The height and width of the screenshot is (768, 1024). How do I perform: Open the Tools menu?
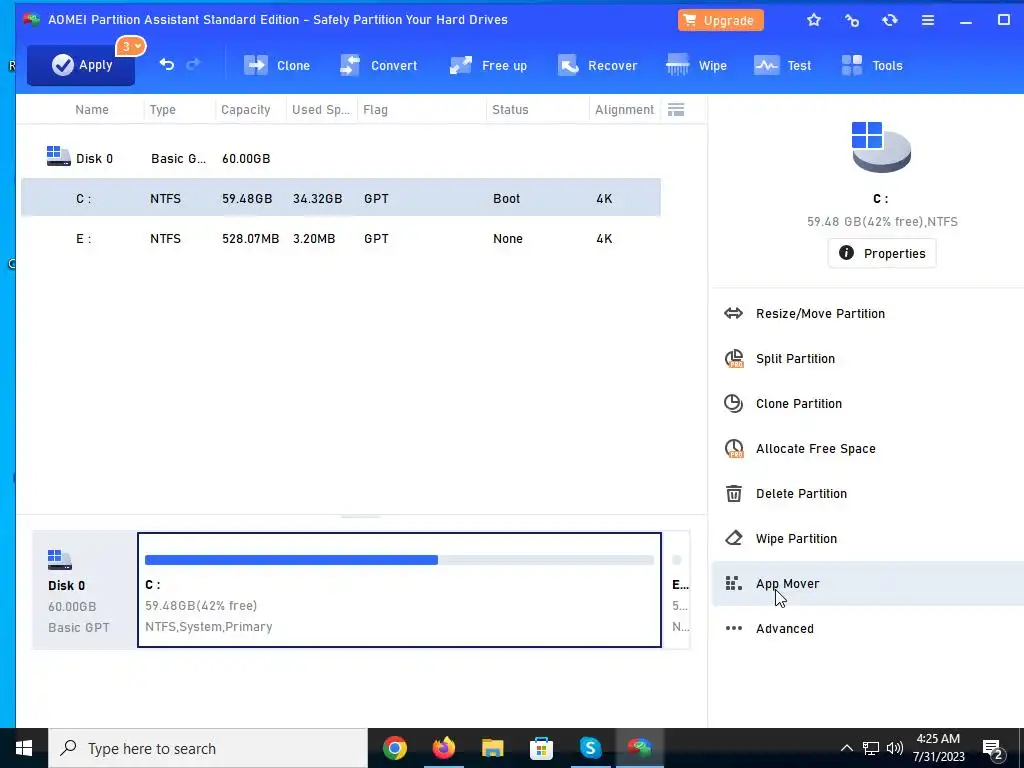pos(872,65)
